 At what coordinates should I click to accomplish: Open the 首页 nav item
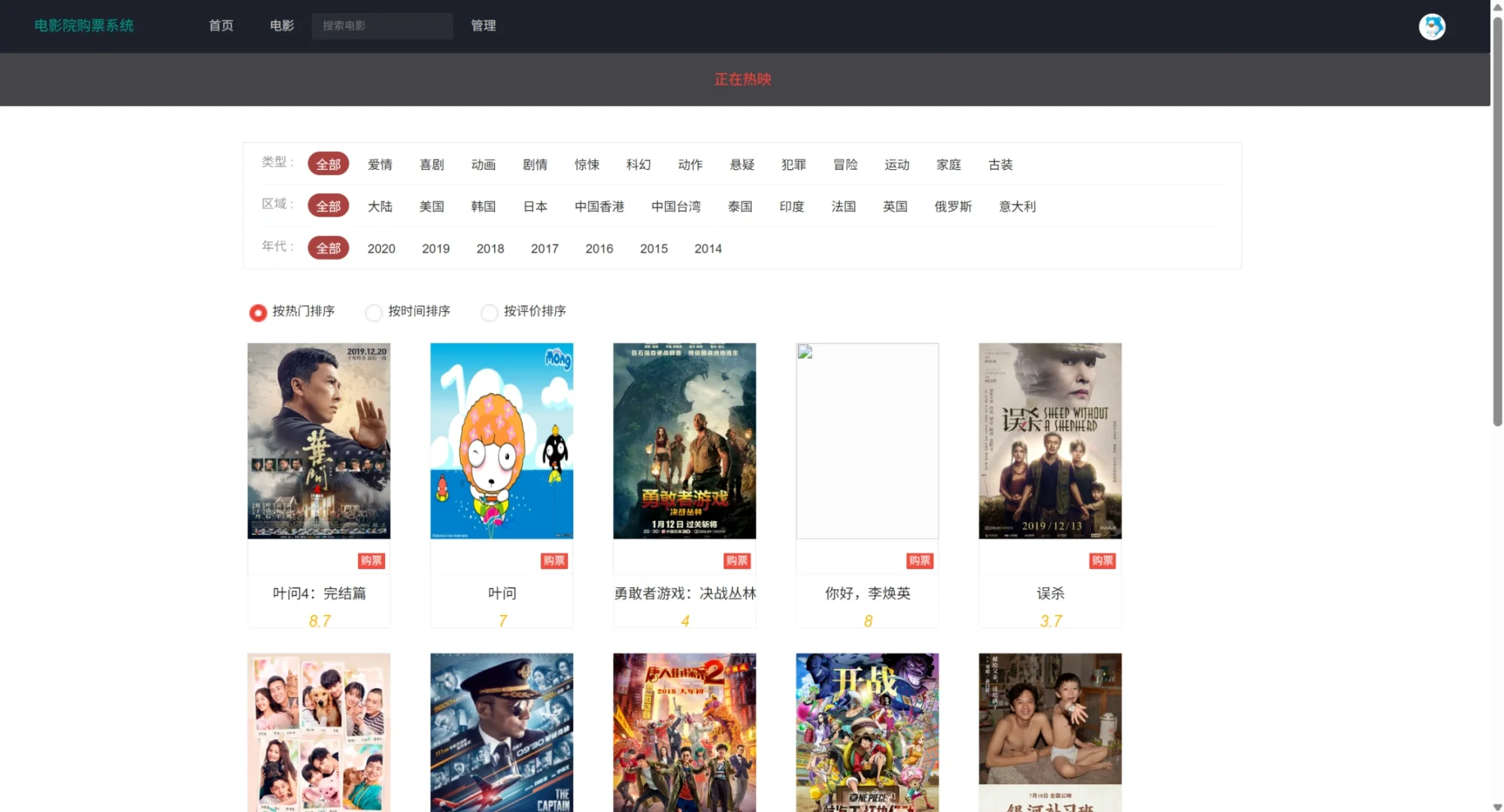[x=220, y=26]
